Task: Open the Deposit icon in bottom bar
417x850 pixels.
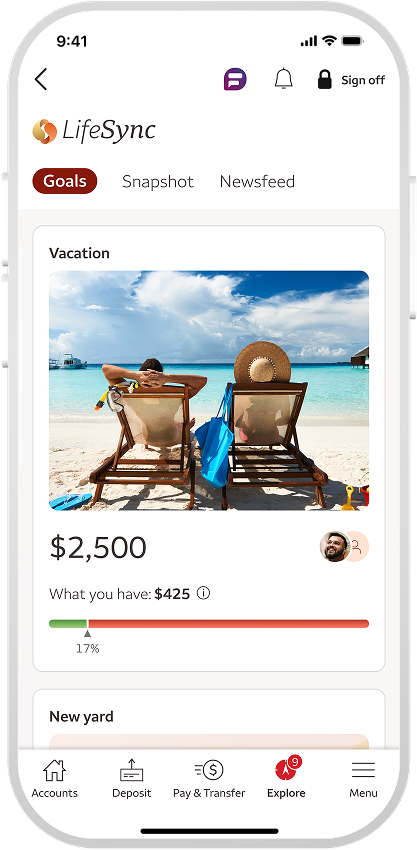Action: point(131,770)
